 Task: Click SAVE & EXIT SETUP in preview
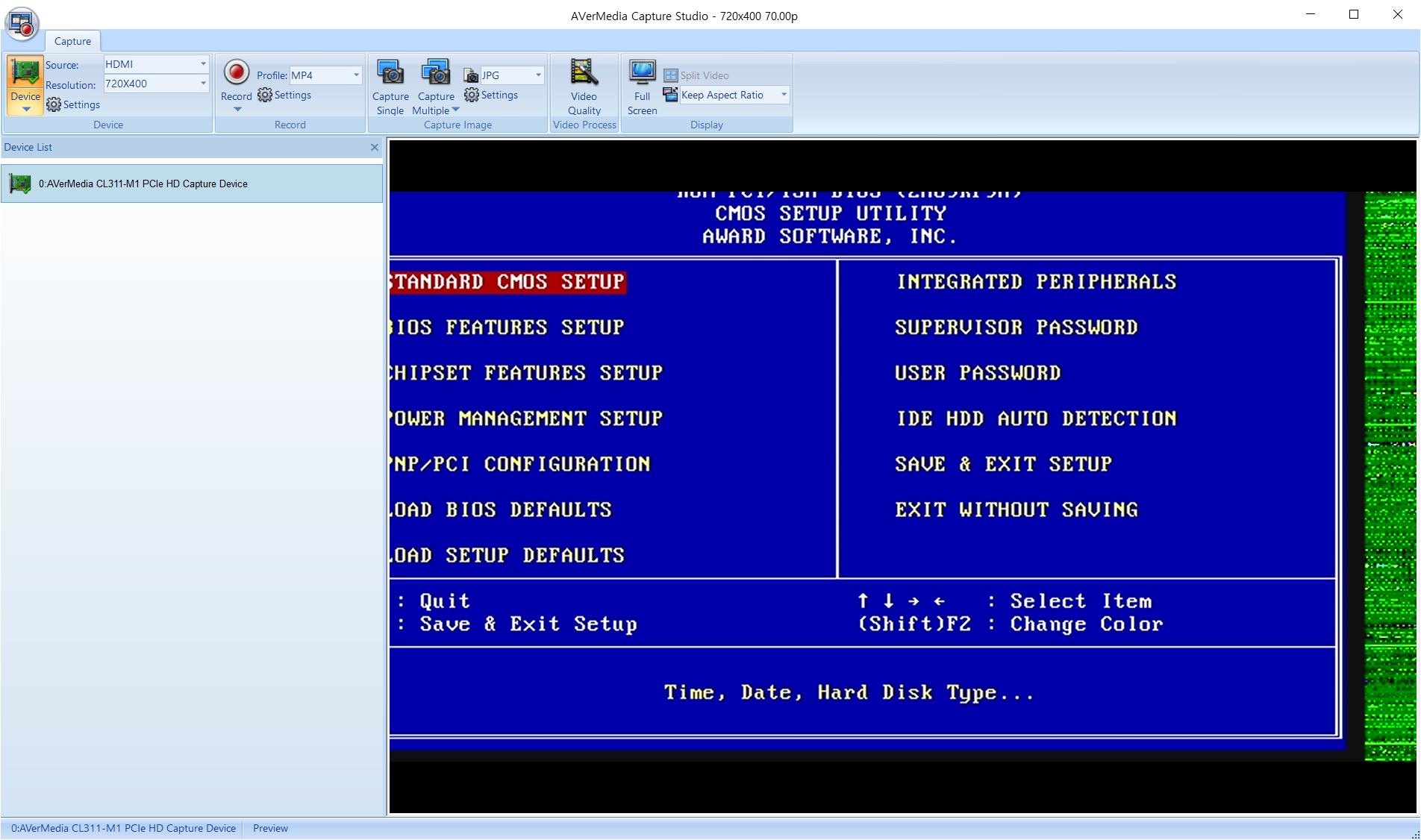(1004, 464)
